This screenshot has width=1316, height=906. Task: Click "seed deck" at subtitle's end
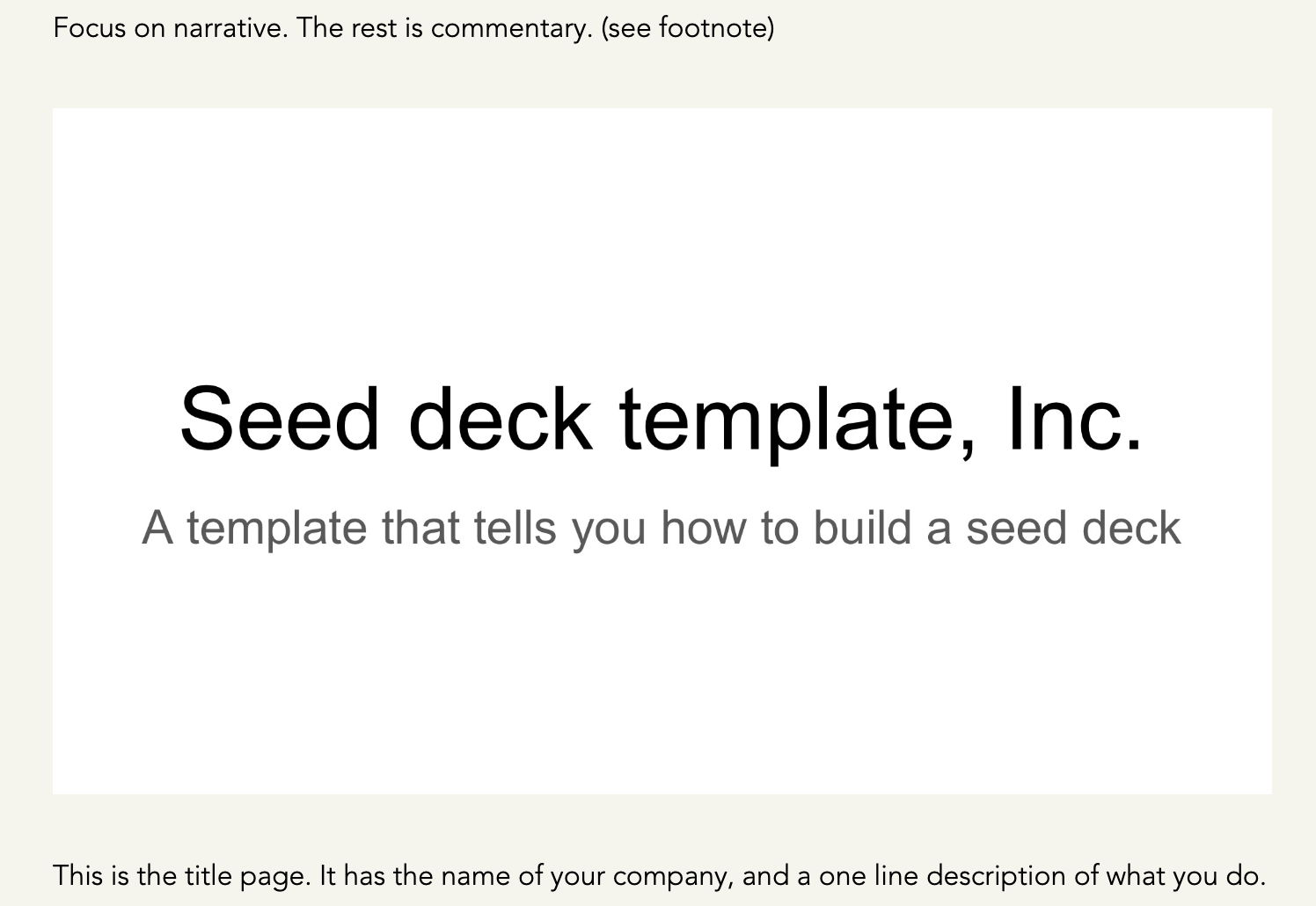1073,528
